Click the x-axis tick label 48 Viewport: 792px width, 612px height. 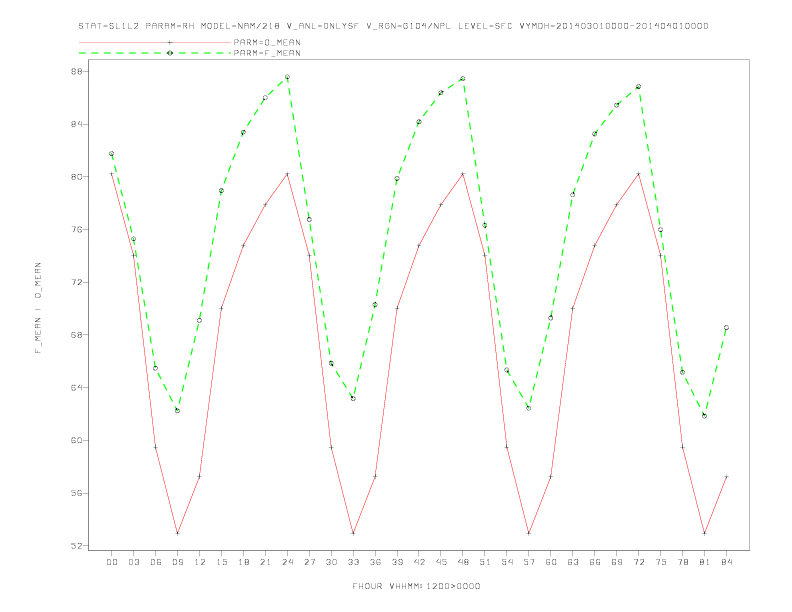(x=463, y=562)
